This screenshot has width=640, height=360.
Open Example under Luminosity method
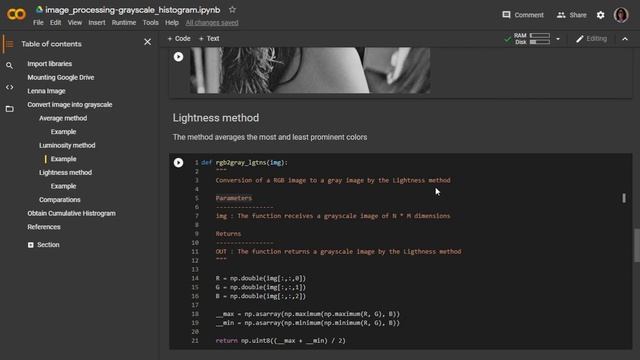tap(63, 159)
